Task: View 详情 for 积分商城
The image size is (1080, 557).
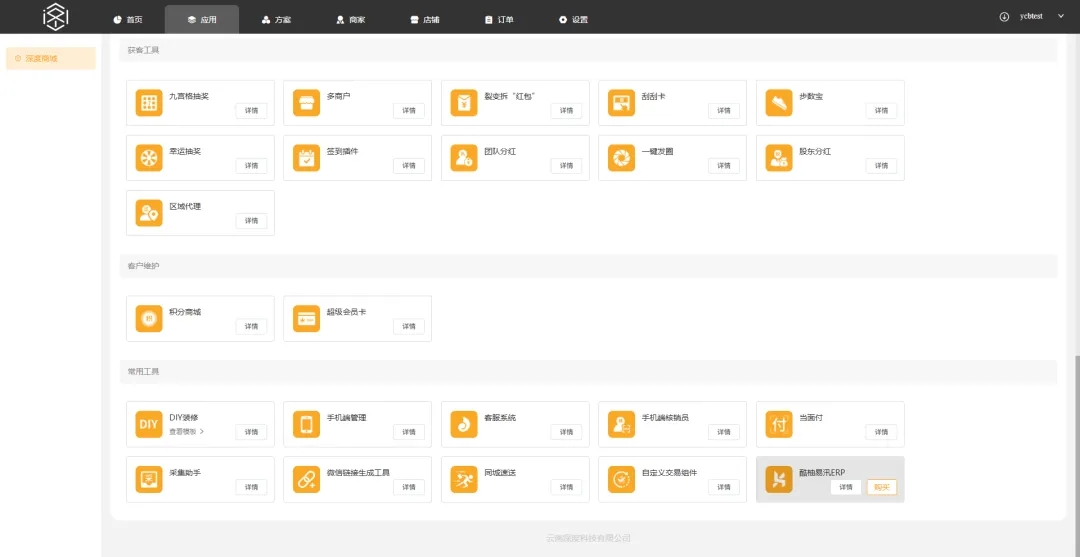Action: [251, 326]
